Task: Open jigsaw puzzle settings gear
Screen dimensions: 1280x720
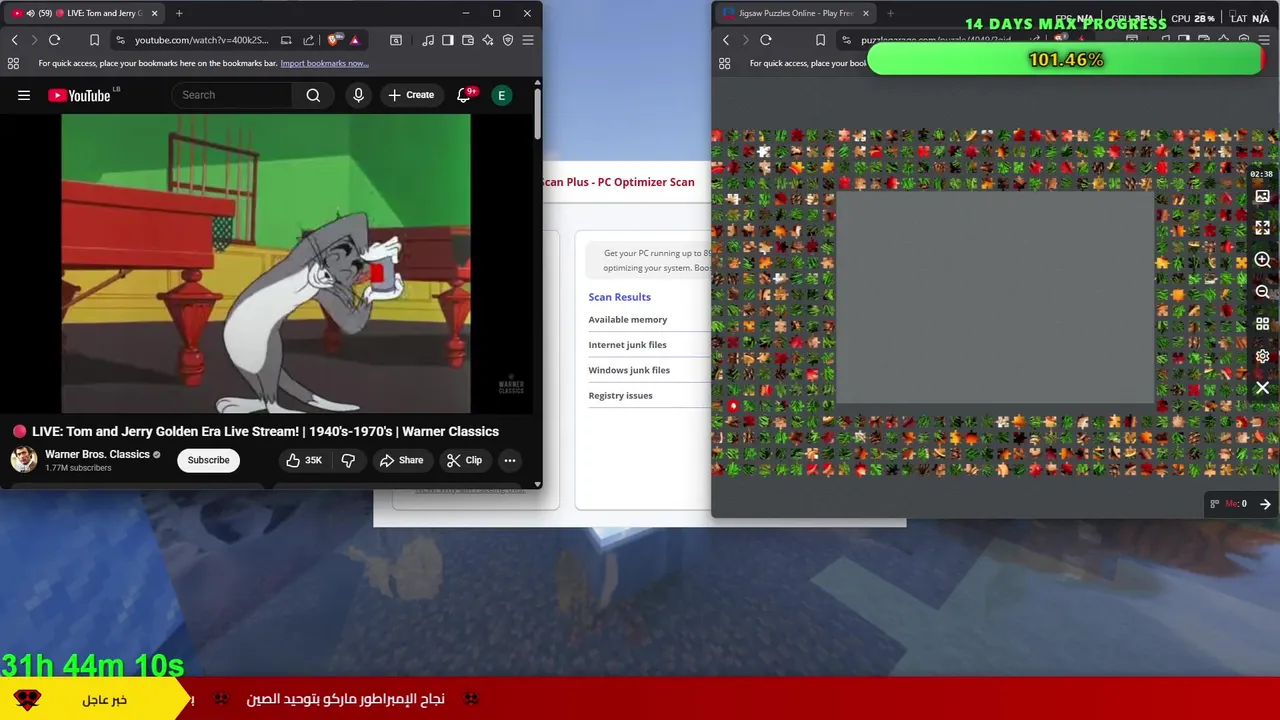Action: click(x=1262, y=356)
